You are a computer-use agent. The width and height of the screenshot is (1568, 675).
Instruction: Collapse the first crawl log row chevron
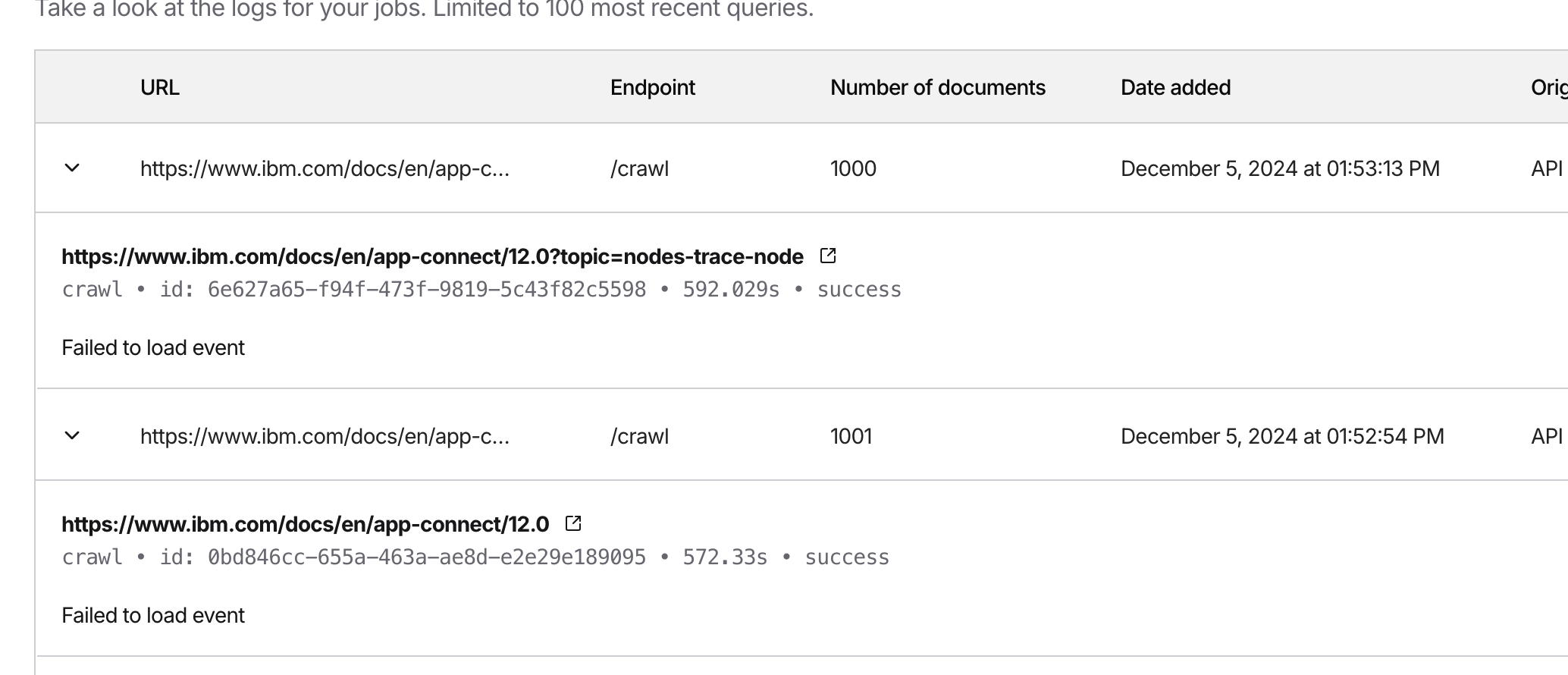72,168
